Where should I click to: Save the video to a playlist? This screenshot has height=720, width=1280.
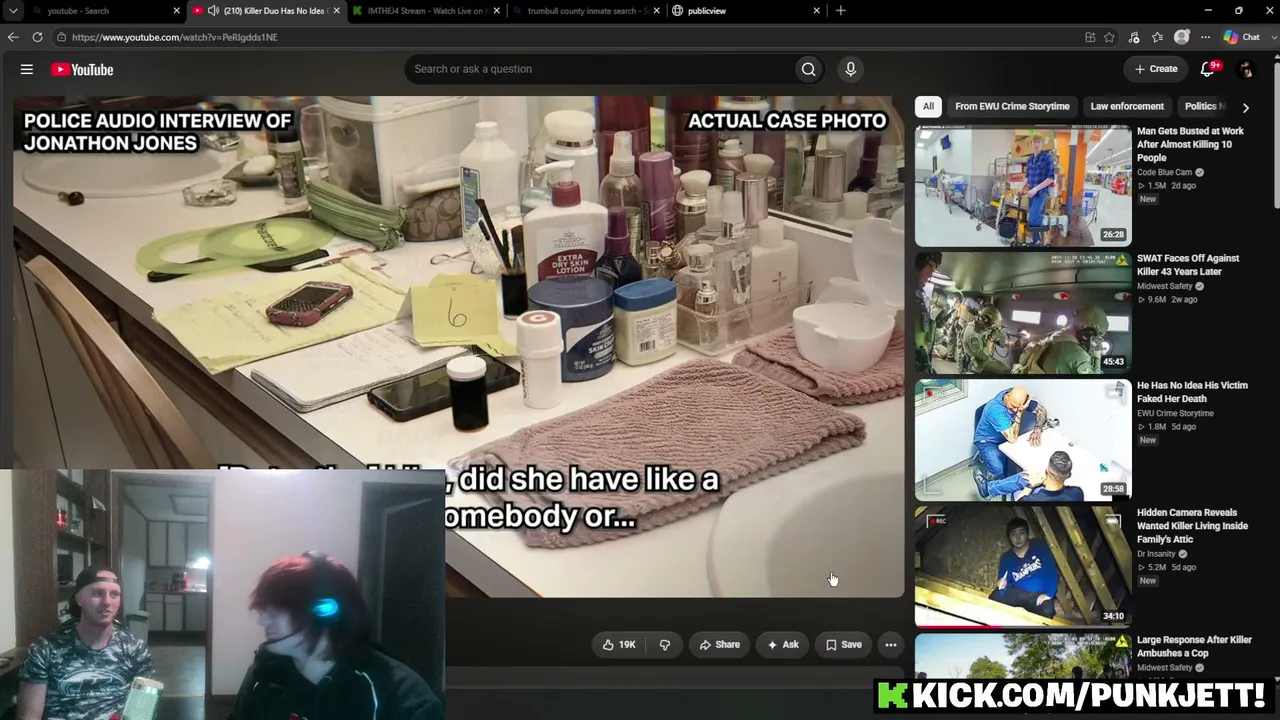pyautogui.click(x=844, y=645)
